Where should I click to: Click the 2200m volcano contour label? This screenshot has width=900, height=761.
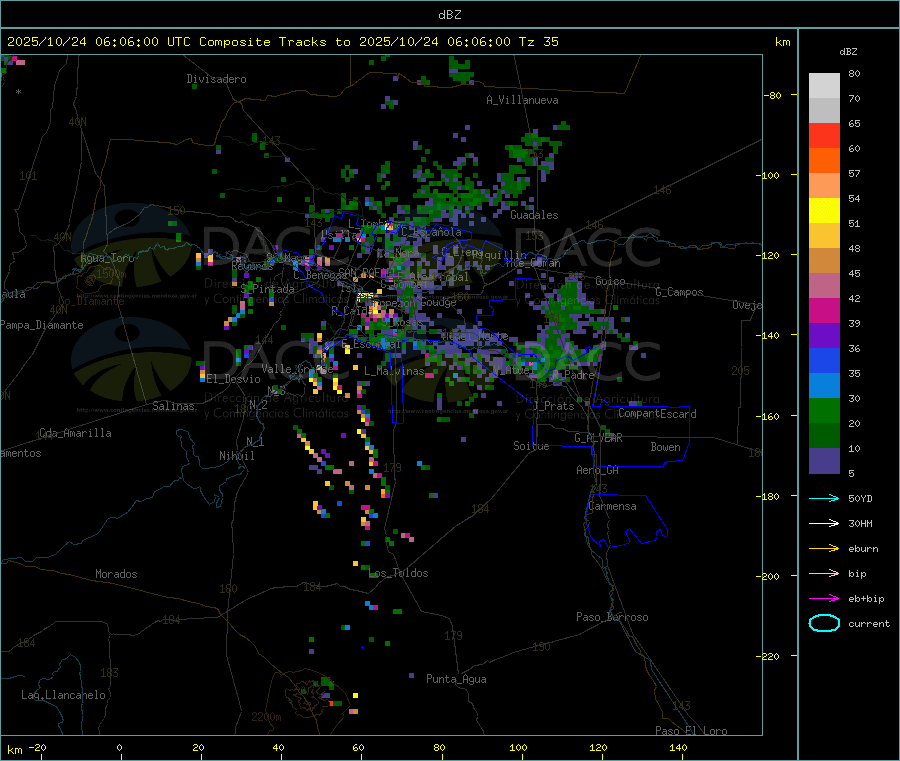tap(266, 717)
